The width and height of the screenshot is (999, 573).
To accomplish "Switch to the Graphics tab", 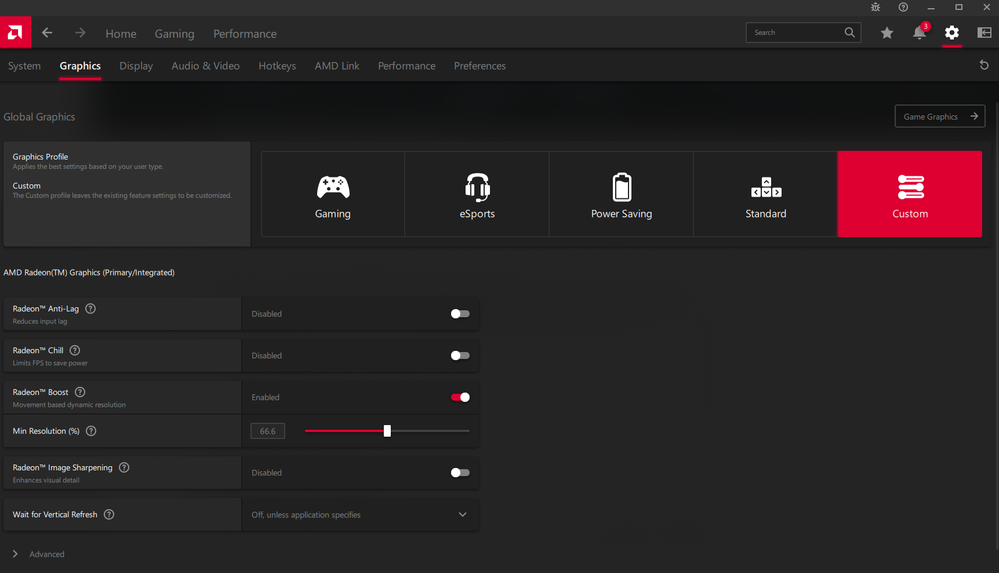I will (x=80, y=66).
